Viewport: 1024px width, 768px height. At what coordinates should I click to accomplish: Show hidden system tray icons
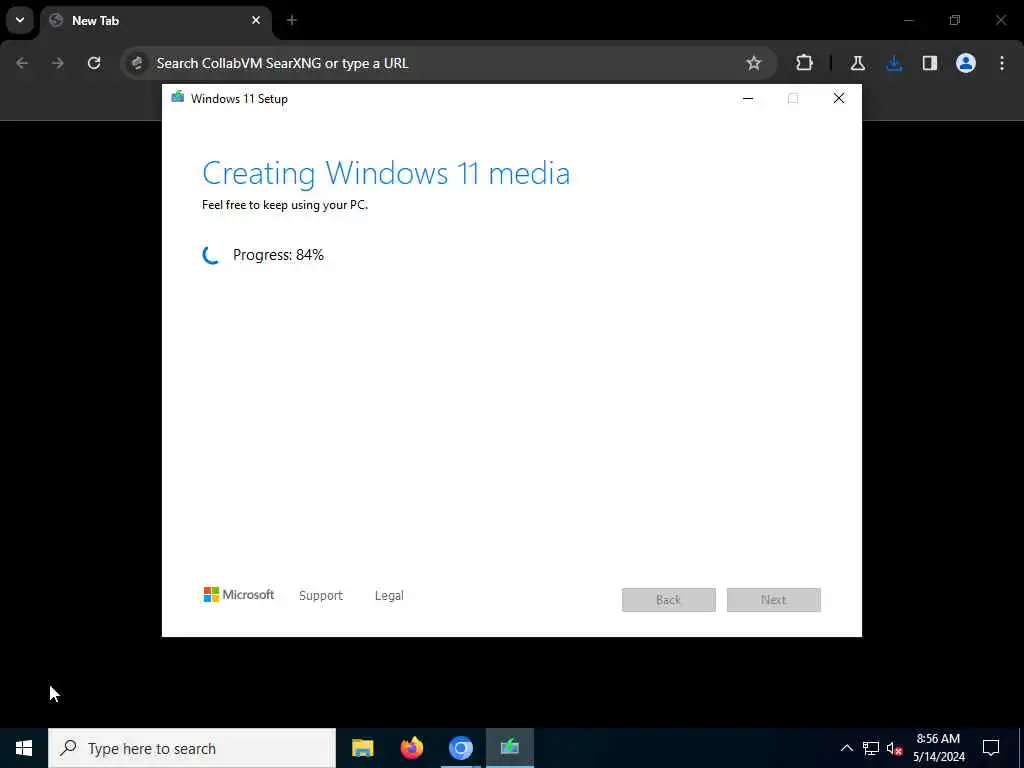point(846,748)
